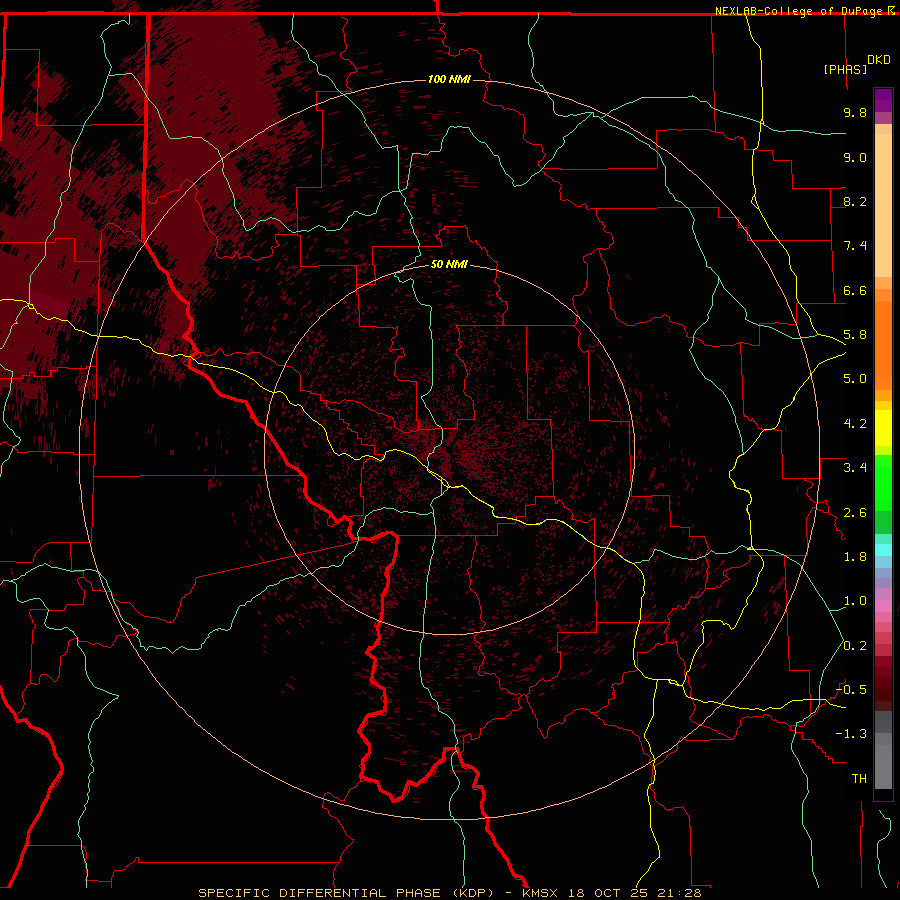
Task: Click the 9.8 value on the color scale
Action: [855, 112]
